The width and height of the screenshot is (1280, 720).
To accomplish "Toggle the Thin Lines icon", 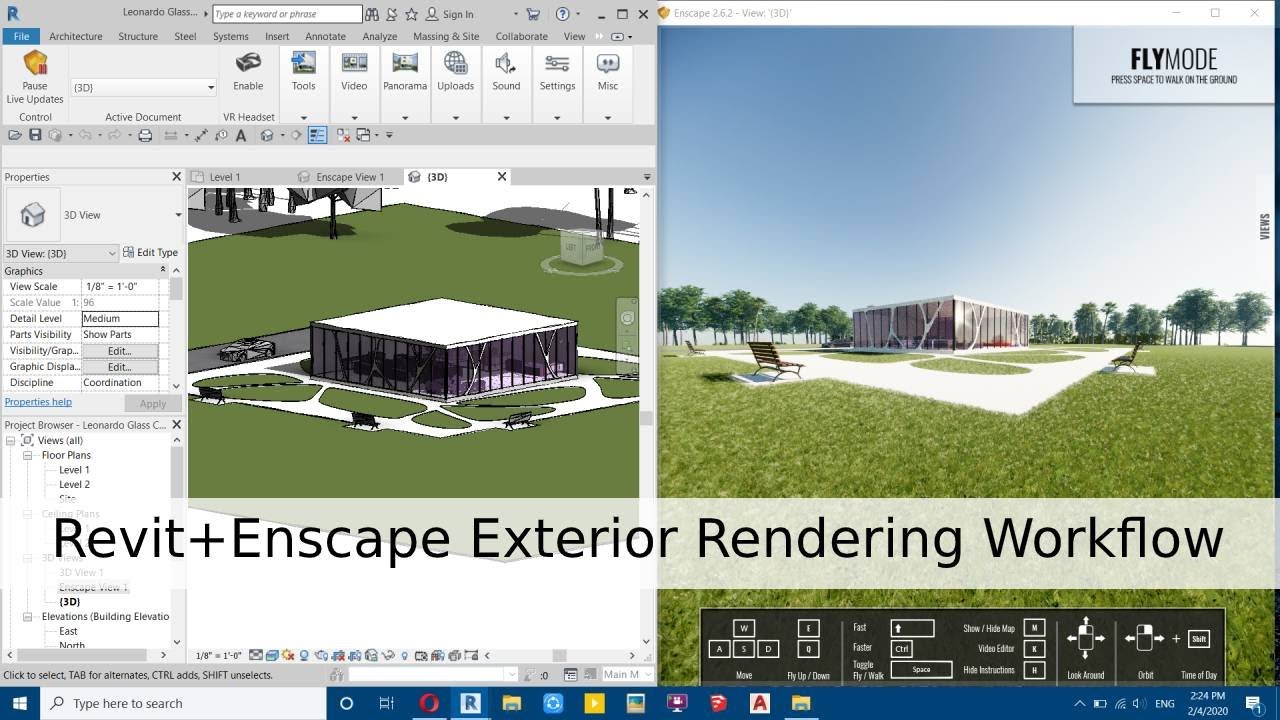I will click(x=317, y=135).
